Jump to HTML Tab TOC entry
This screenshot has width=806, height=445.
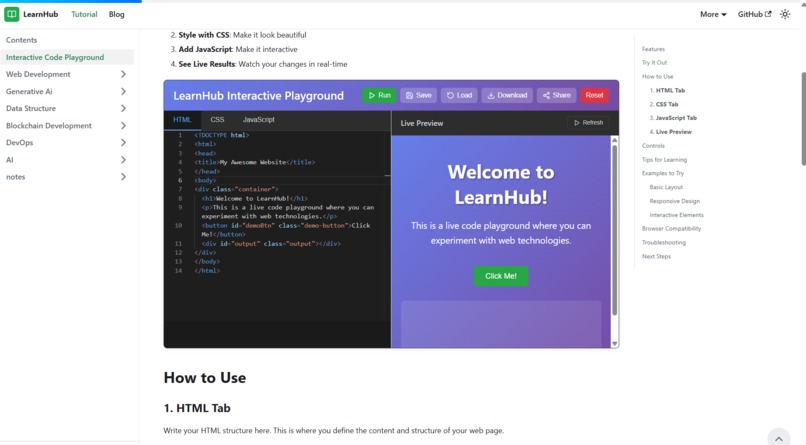point(667,90)
